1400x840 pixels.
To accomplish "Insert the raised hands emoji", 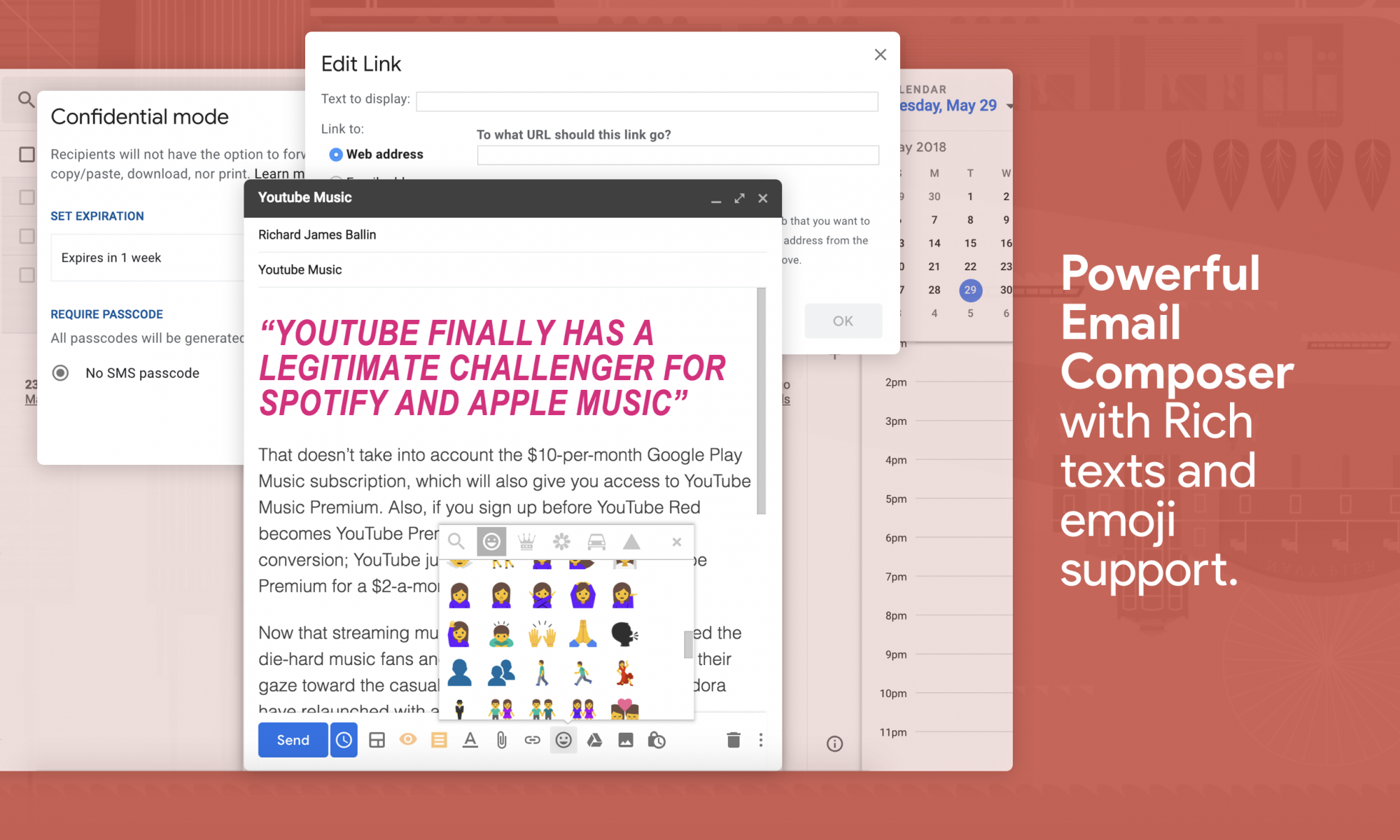I will [x=542, y=634].
